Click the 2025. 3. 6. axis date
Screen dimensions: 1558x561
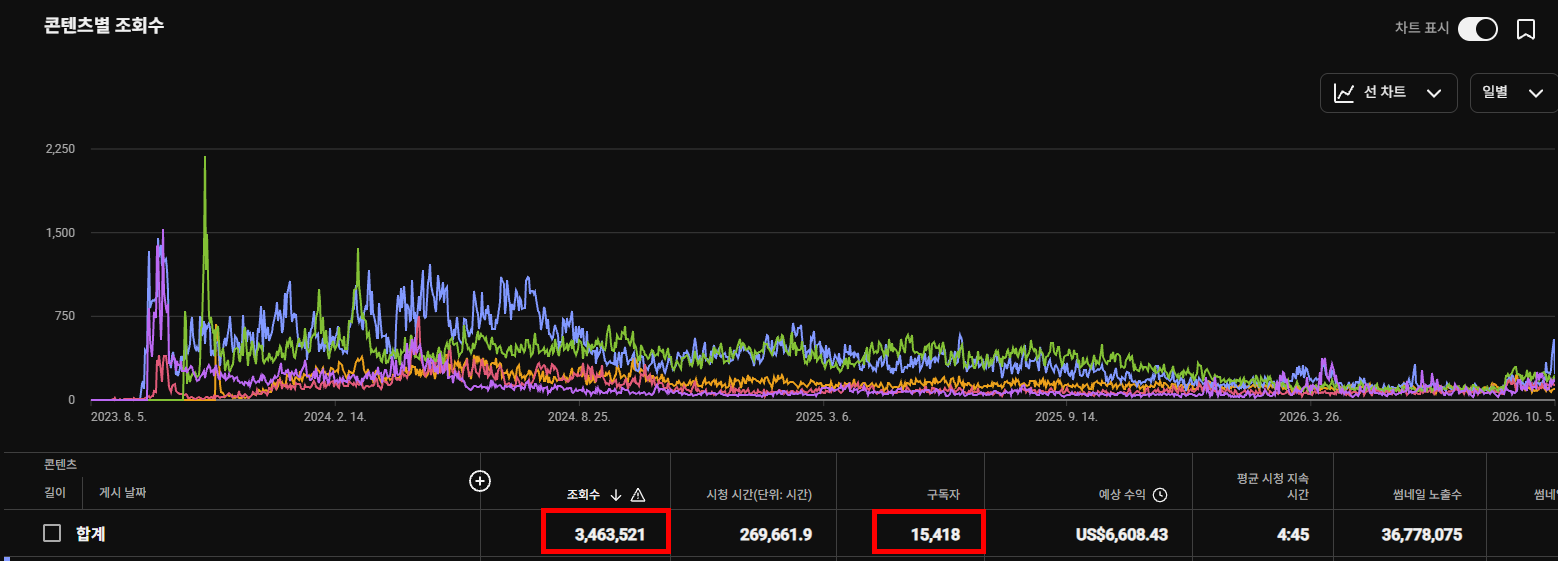coord(826,417)
